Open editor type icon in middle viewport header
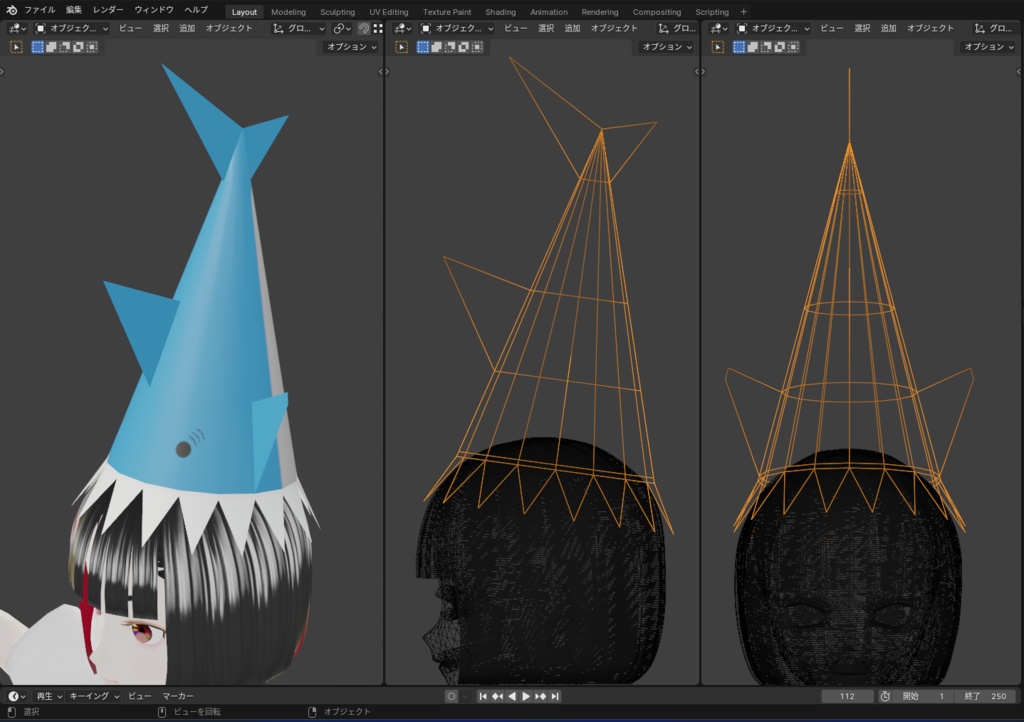Screen dimensions: 1024x722 [403, 29]
